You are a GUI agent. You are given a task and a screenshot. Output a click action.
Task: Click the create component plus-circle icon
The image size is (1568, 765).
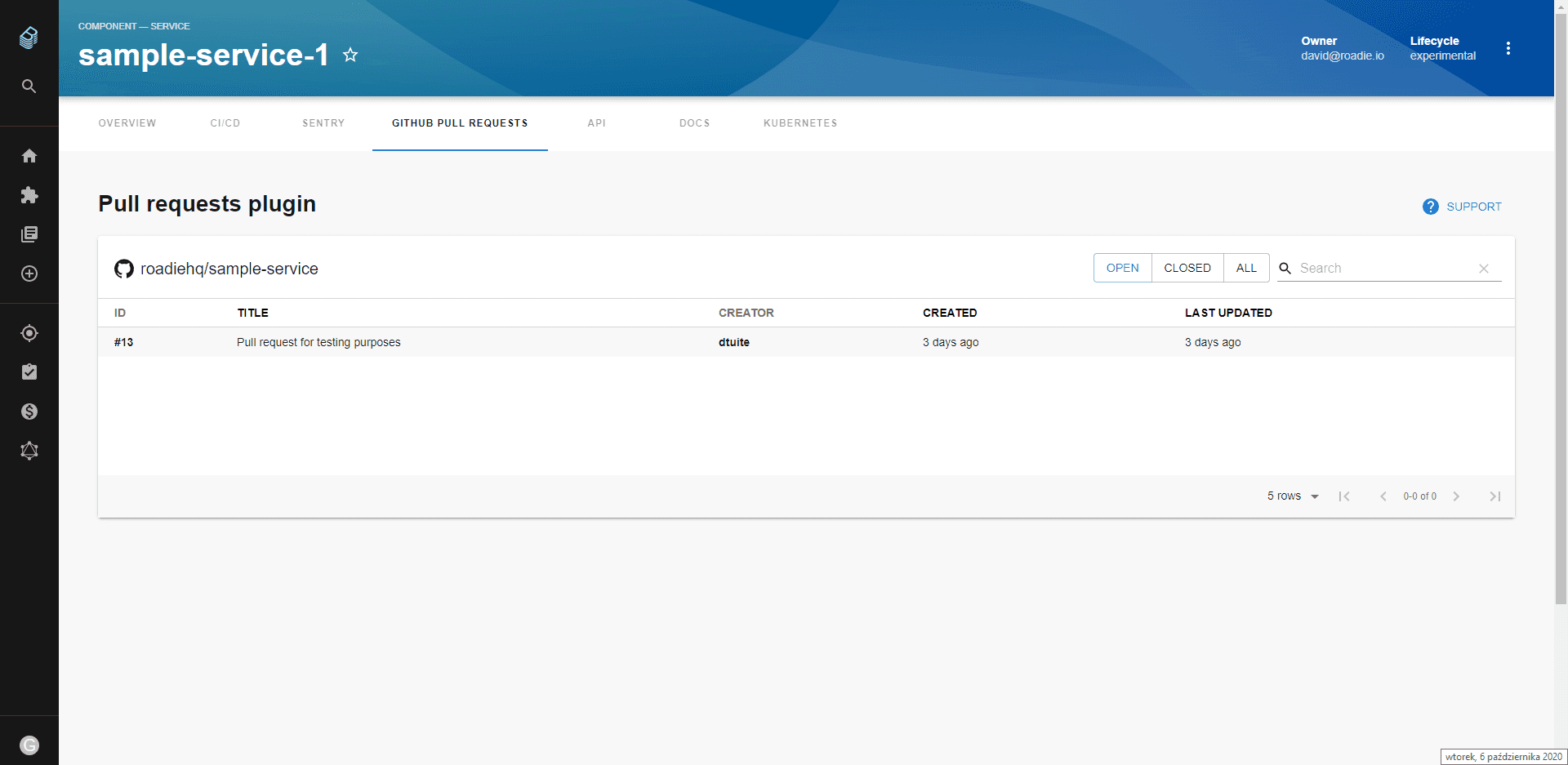tap(29, 274)
